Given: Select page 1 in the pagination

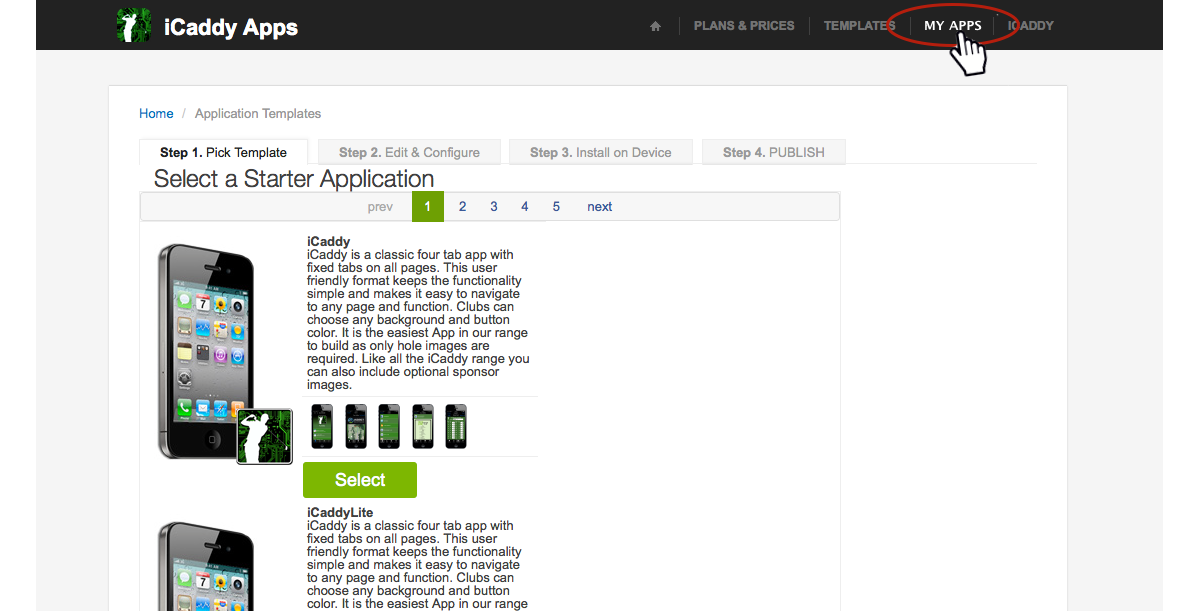Looking at the screenshot, I should (428, 207).
